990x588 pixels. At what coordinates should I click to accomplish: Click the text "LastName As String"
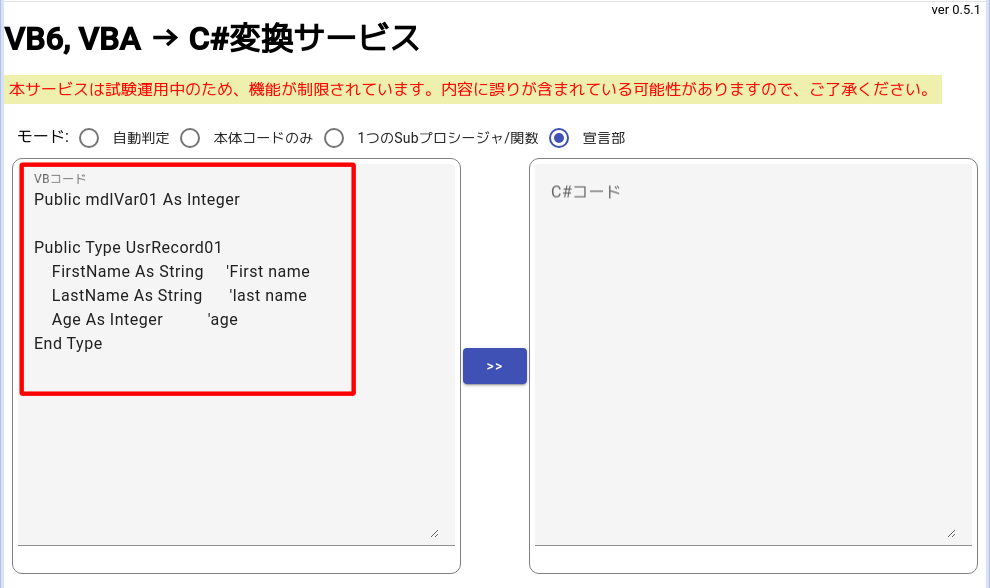[127, 296]
